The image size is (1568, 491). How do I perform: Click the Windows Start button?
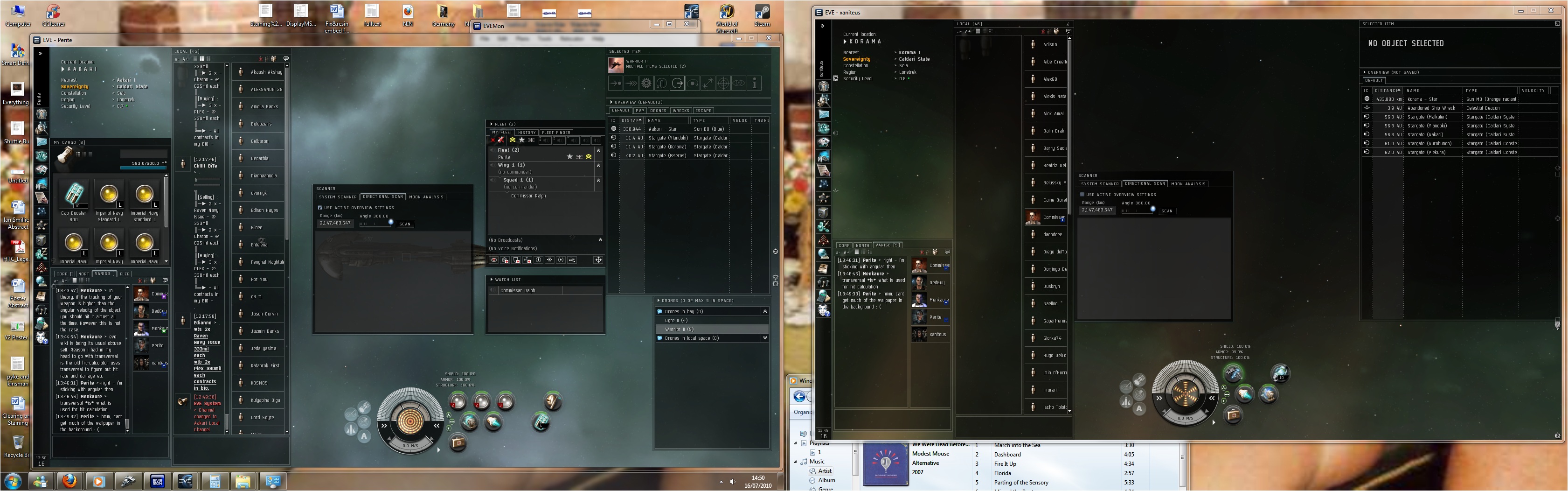click(x=13, y=481)
